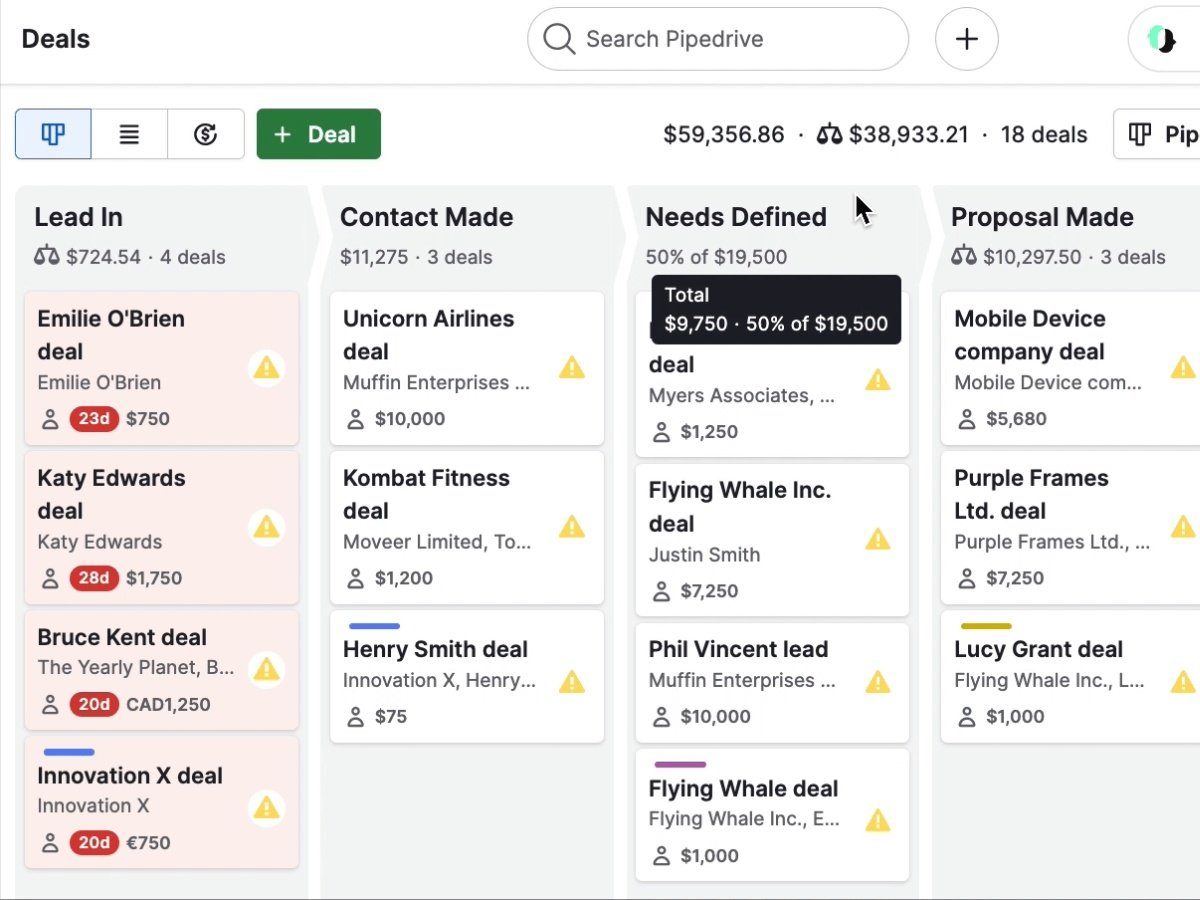The width and height of the screenshot is (1200, 900).
Task: Open the Kombat Fitness deal title
Action: [426, 494]
